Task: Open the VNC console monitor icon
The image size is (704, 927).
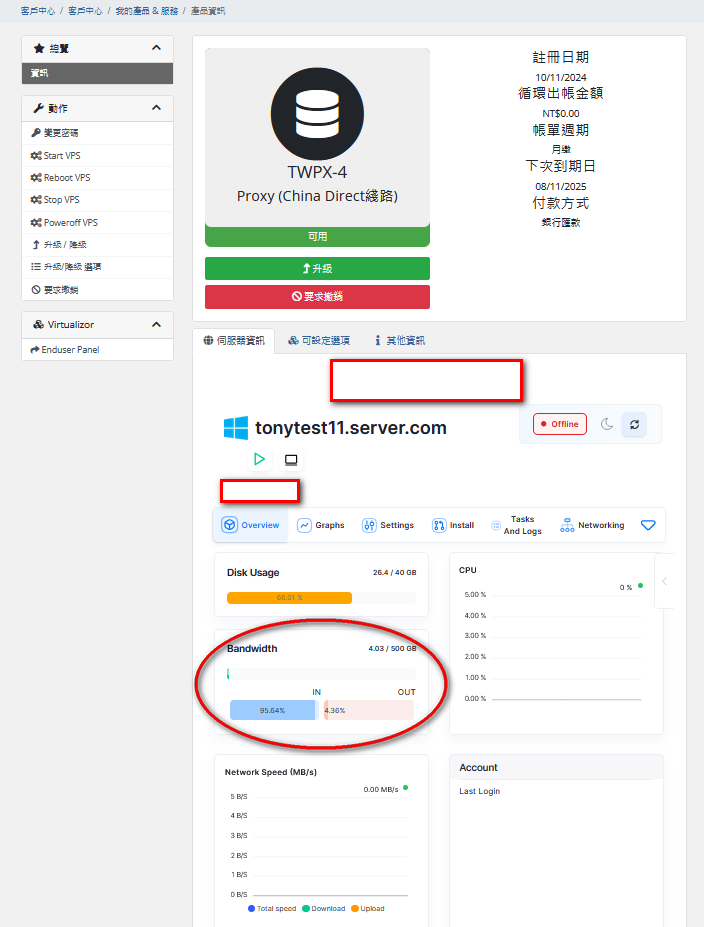Action: 291,460
